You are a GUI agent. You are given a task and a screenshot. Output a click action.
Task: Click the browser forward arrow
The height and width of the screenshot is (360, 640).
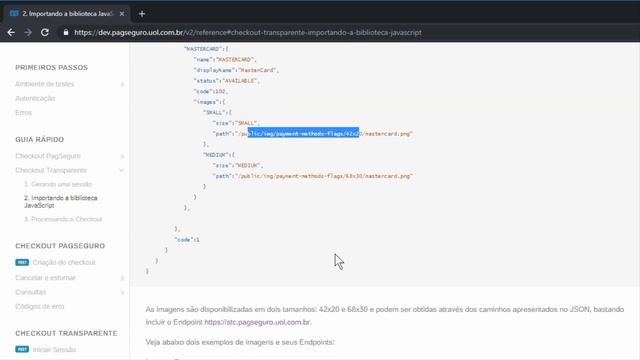point(28,32)
